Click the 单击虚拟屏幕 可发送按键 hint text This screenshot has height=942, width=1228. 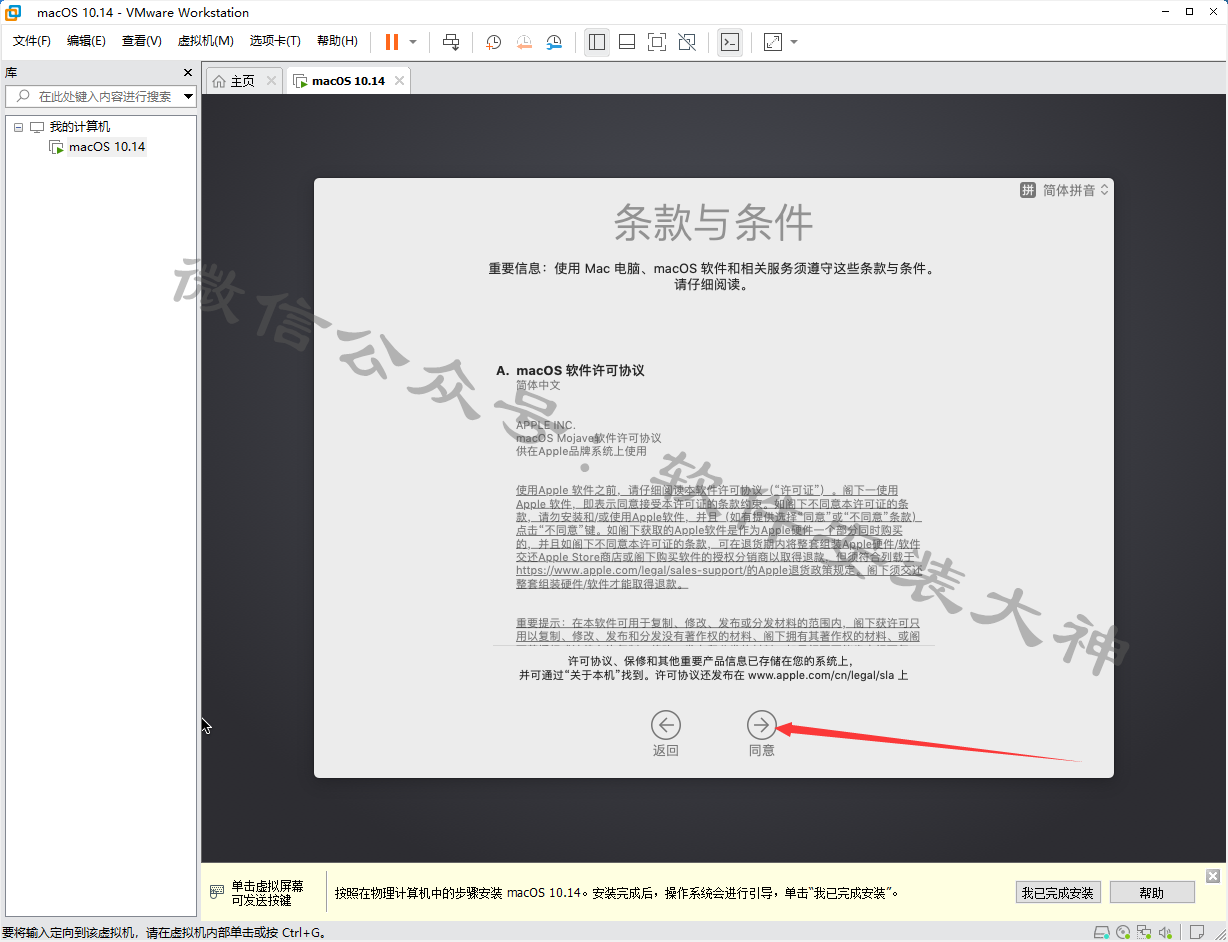(x=267, y=893)
